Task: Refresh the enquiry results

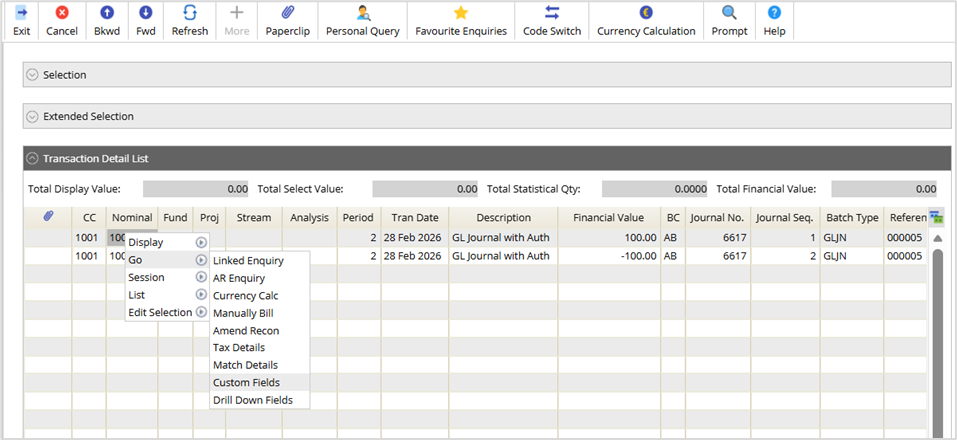Action: click(190, 12)
